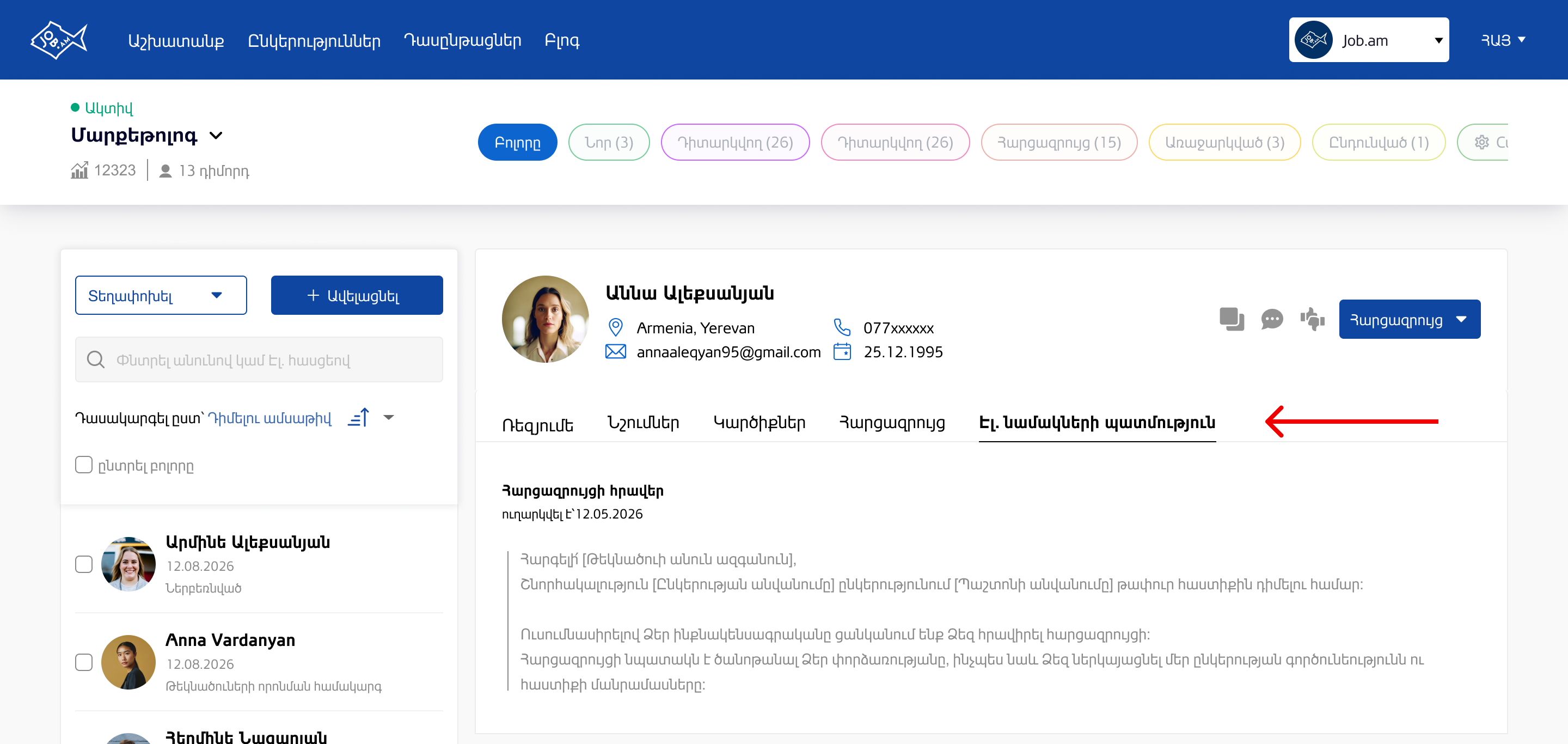The image size is (1568, 744).
Task: Click the 12323 views count
Action: click(115, 170)
